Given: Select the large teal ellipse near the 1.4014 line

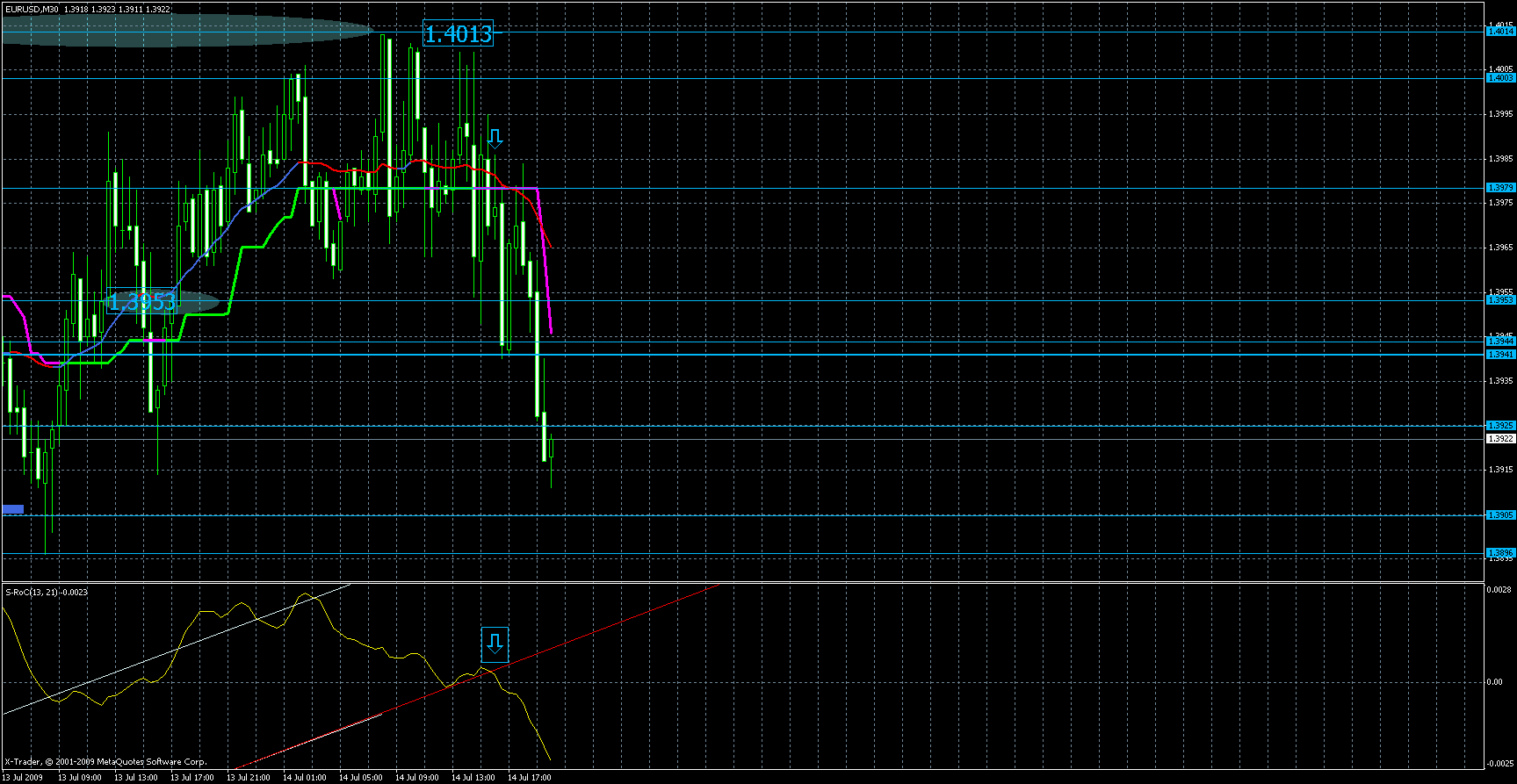Looking at the screenshot, I should pyautogui.click(x=188, y=32).
